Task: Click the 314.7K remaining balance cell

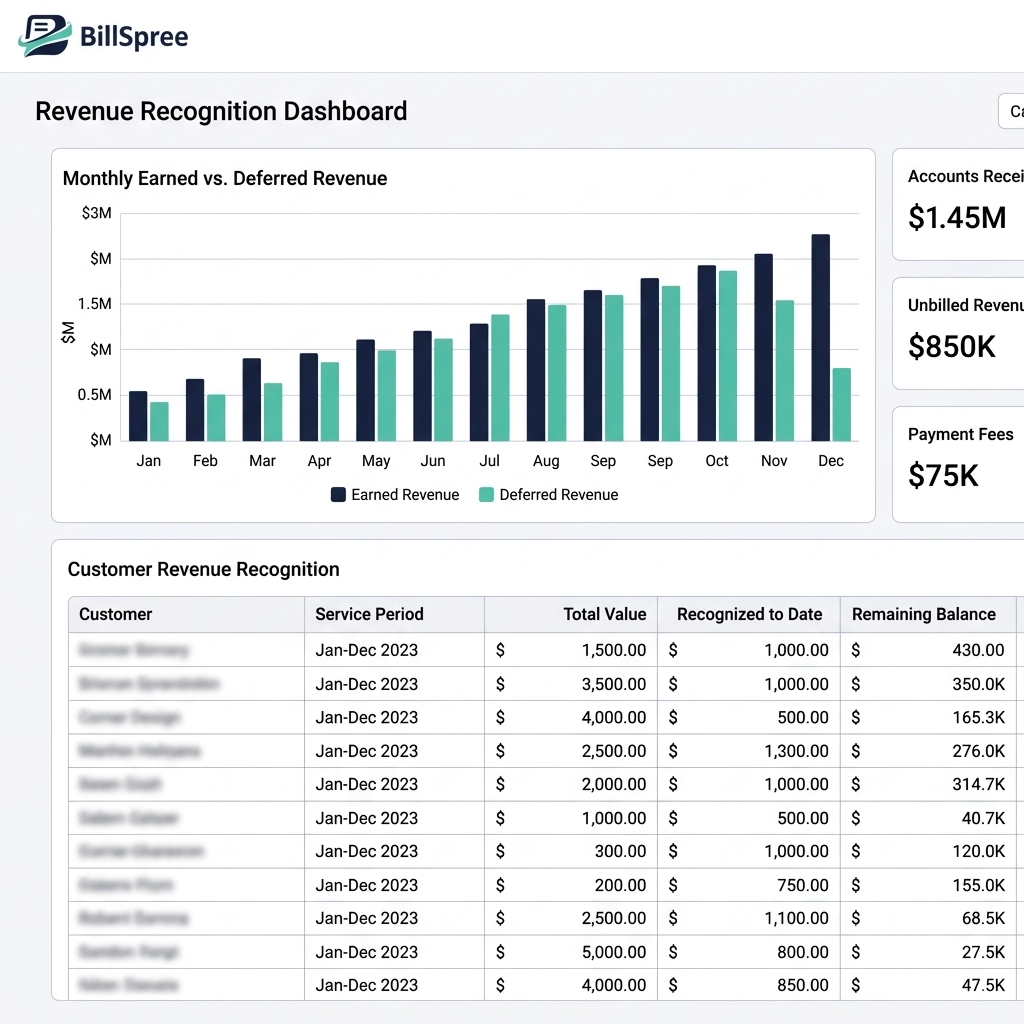Action: coord(928,784)
